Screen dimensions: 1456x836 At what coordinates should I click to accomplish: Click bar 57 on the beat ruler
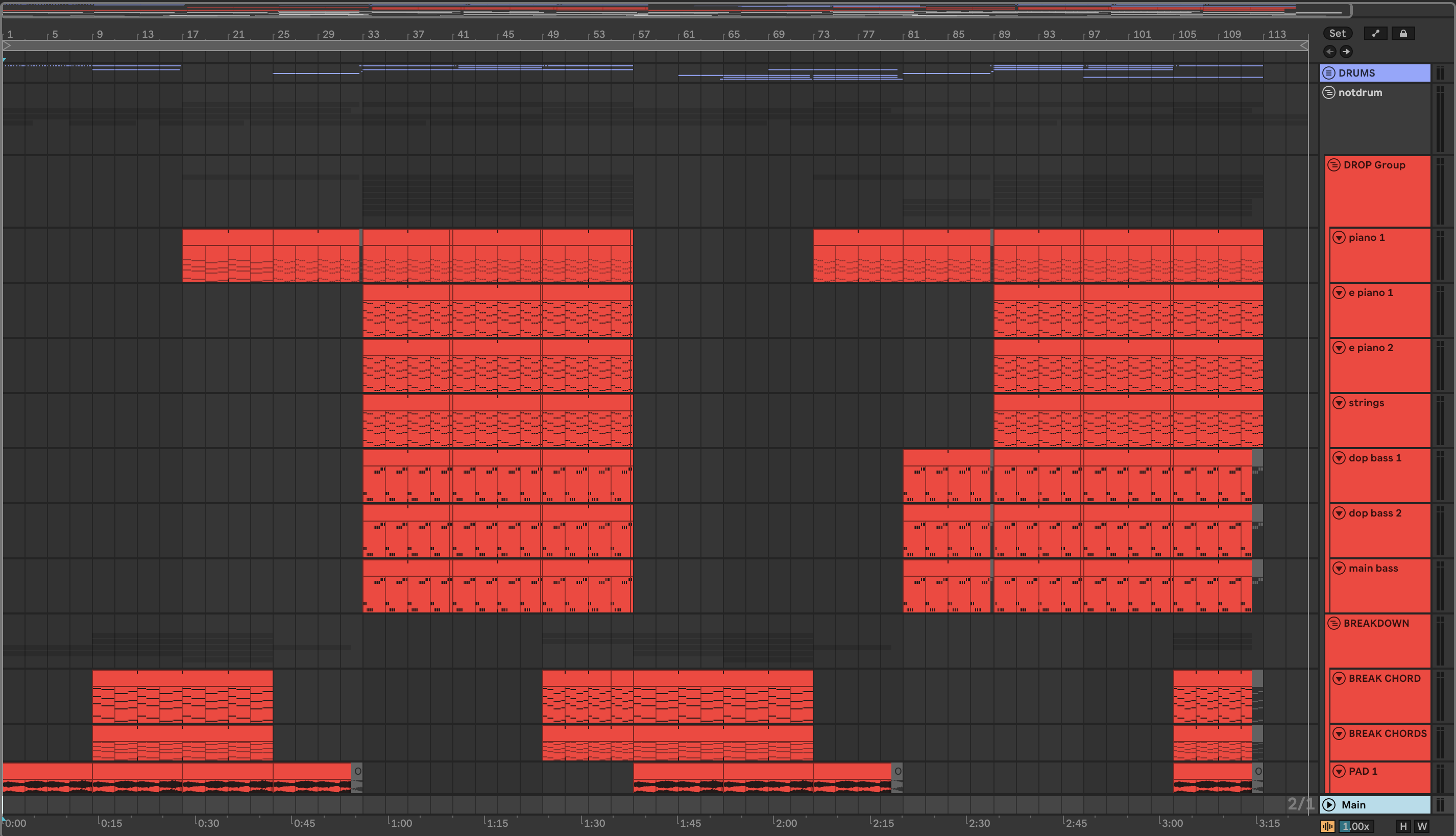(x=644, y=34)
